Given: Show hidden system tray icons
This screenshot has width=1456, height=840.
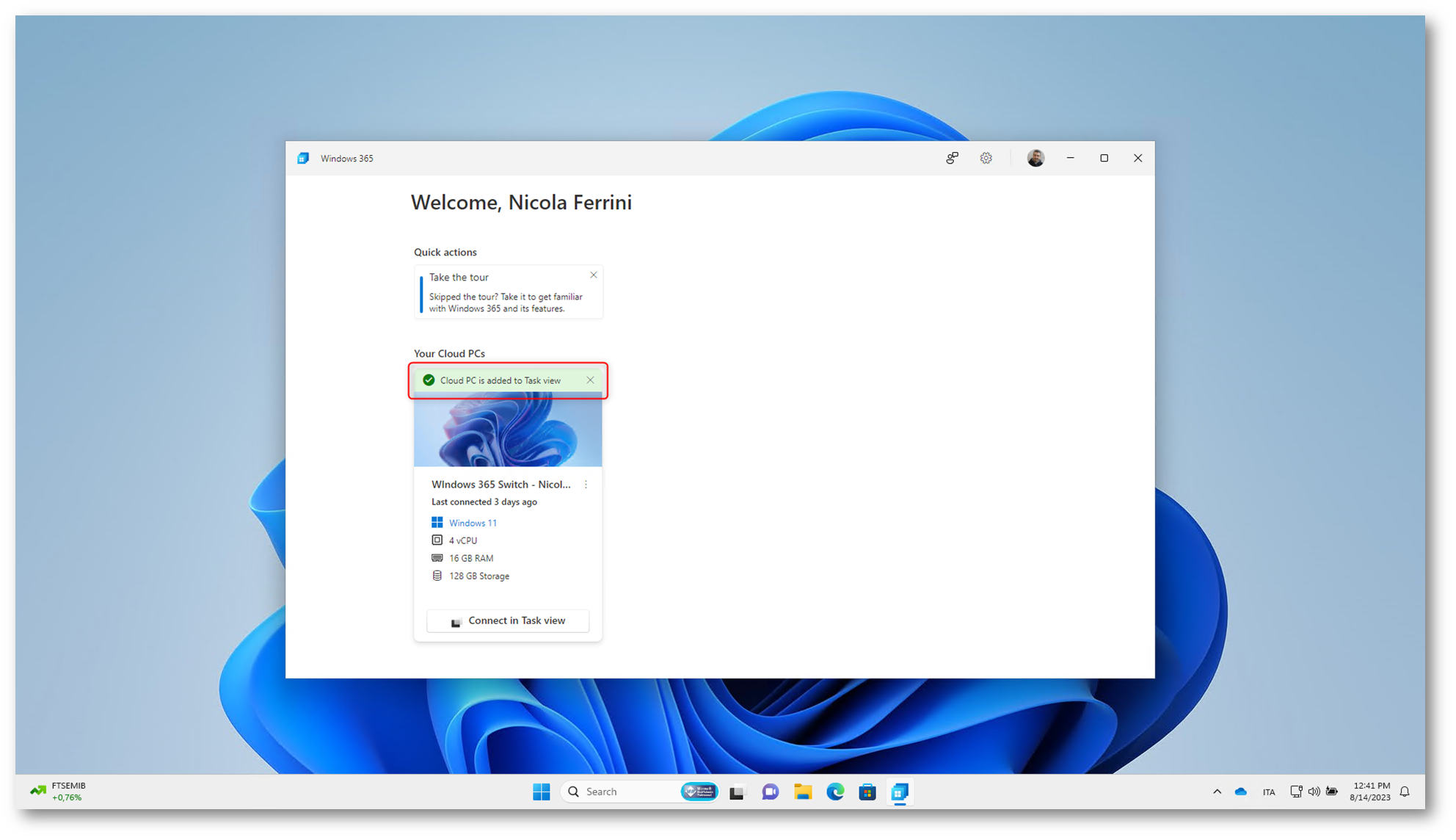Looking at the screenshot, I should tap(1217, 792).
